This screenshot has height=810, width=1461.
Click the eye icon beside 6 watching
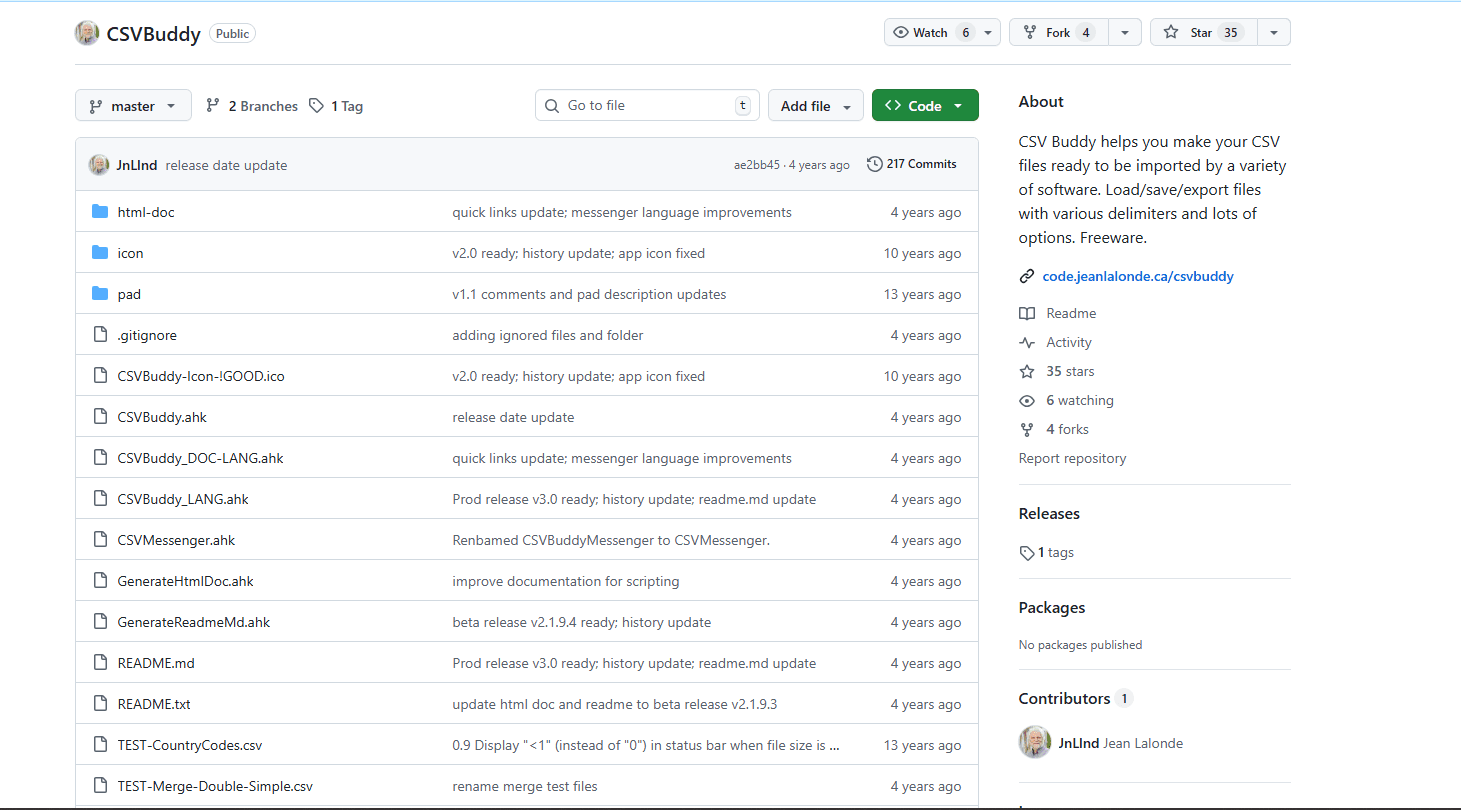[1027, 400]
